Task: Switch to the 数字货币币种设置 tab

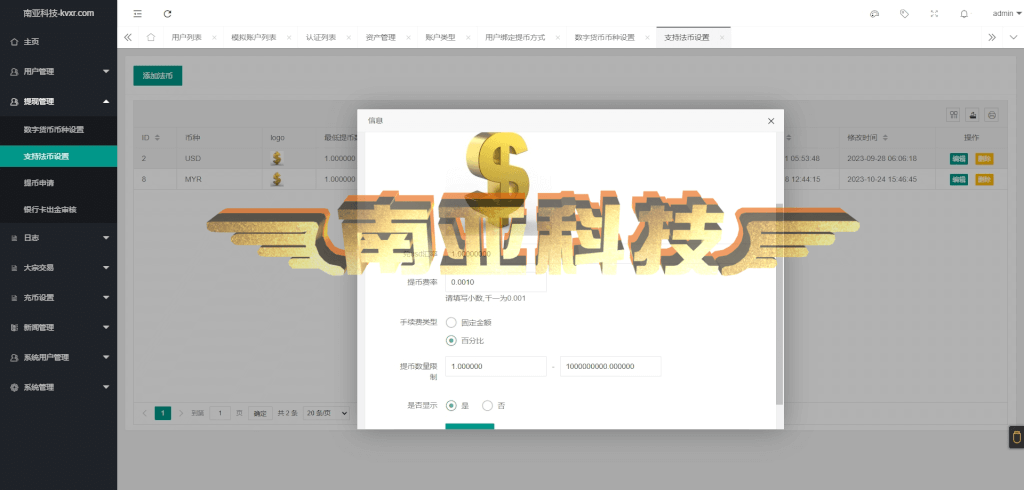Action: [605, 38]
